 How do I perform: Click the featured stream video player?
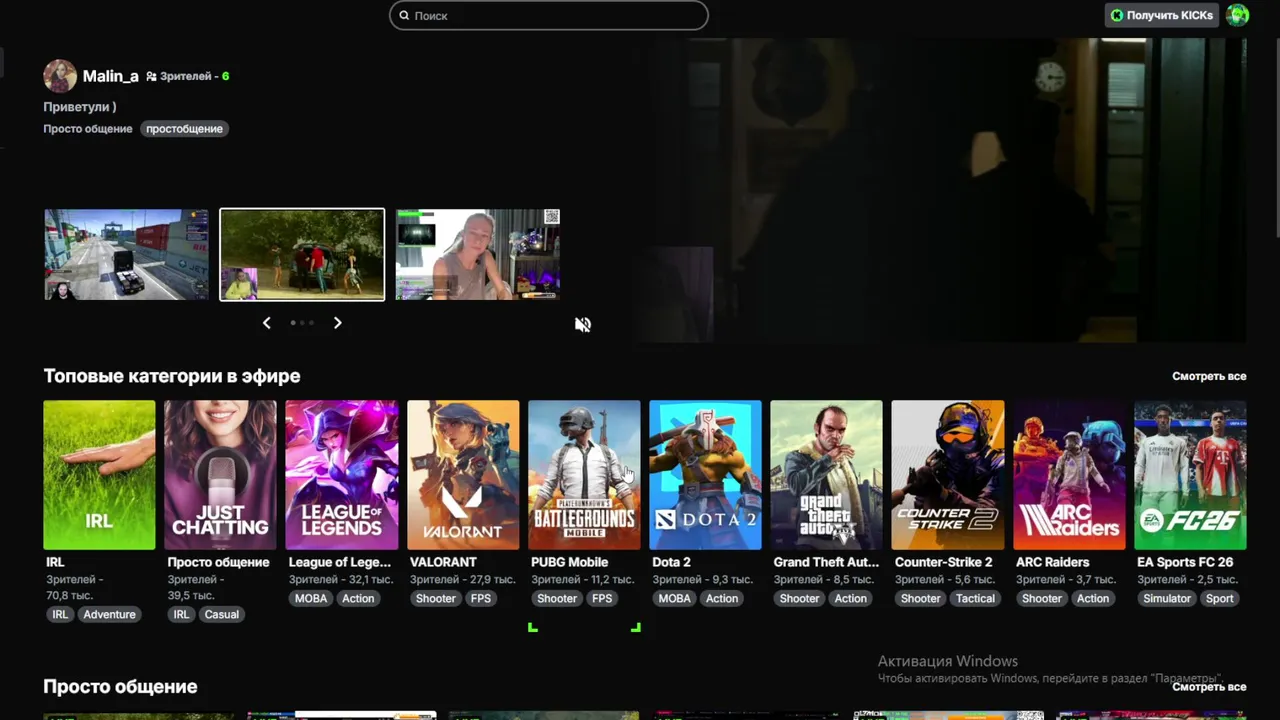pos(940,190)
